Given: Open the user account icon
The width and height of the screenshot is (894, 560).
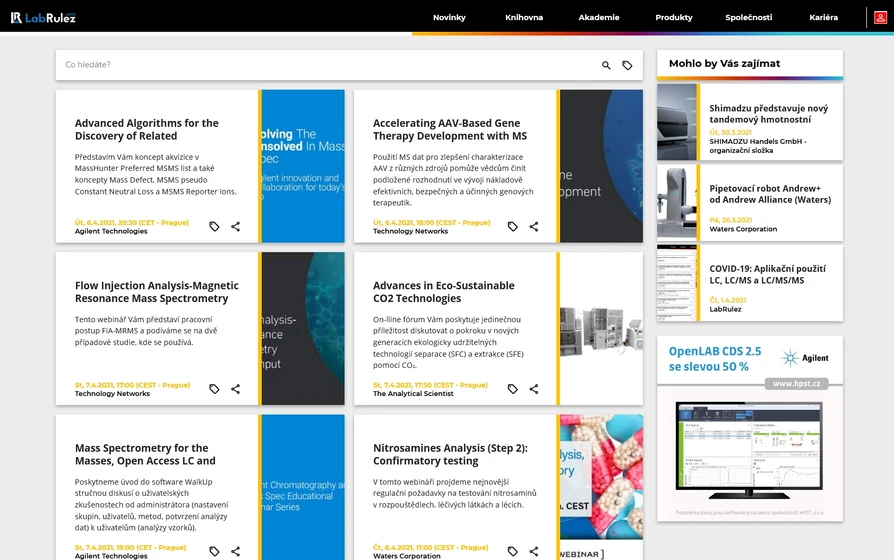Looking at the screenshot, I should [x=880, y=18].
